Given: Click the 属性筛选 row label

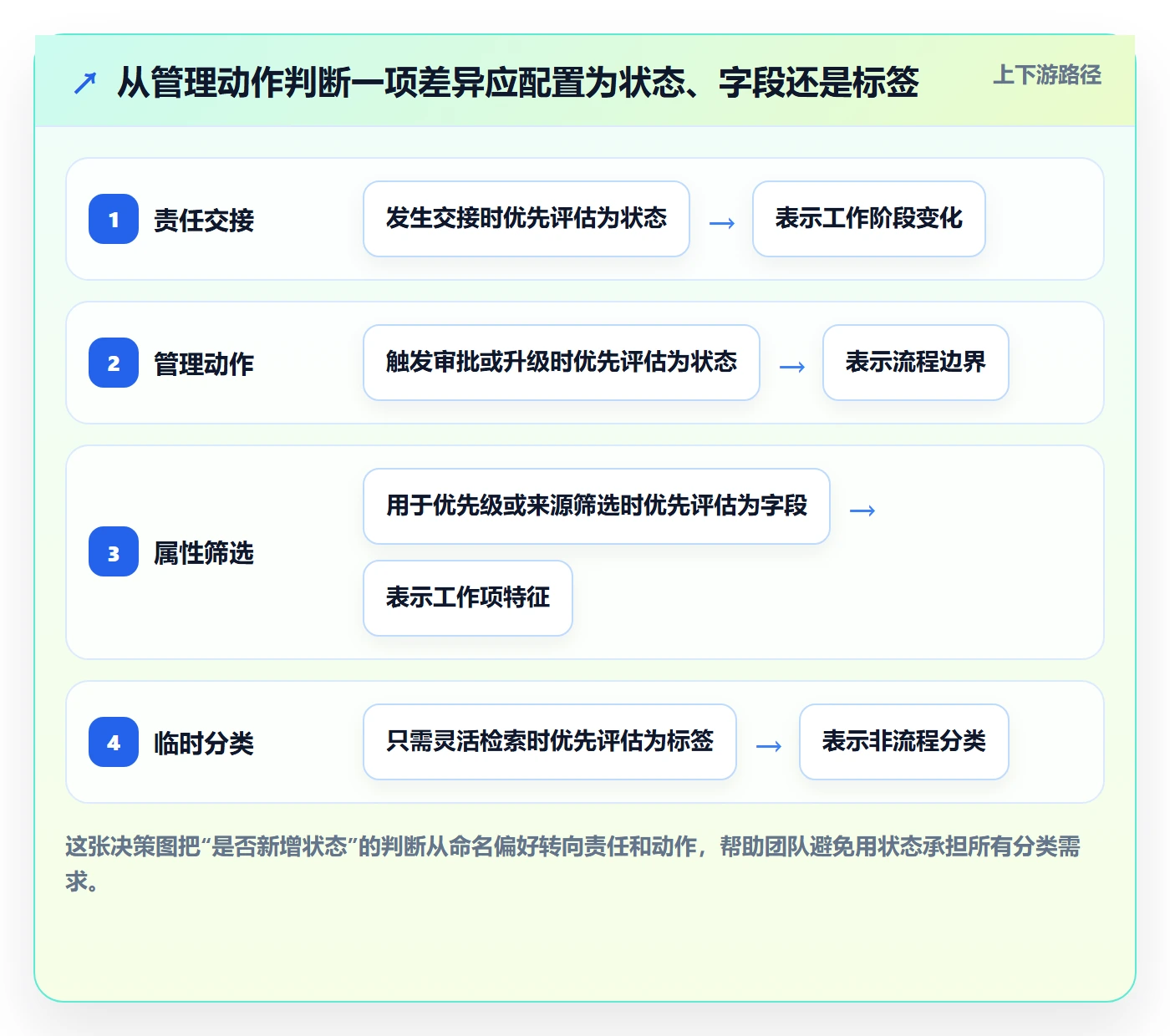Looking at the screenshot, I should click(x=204, y=553).
